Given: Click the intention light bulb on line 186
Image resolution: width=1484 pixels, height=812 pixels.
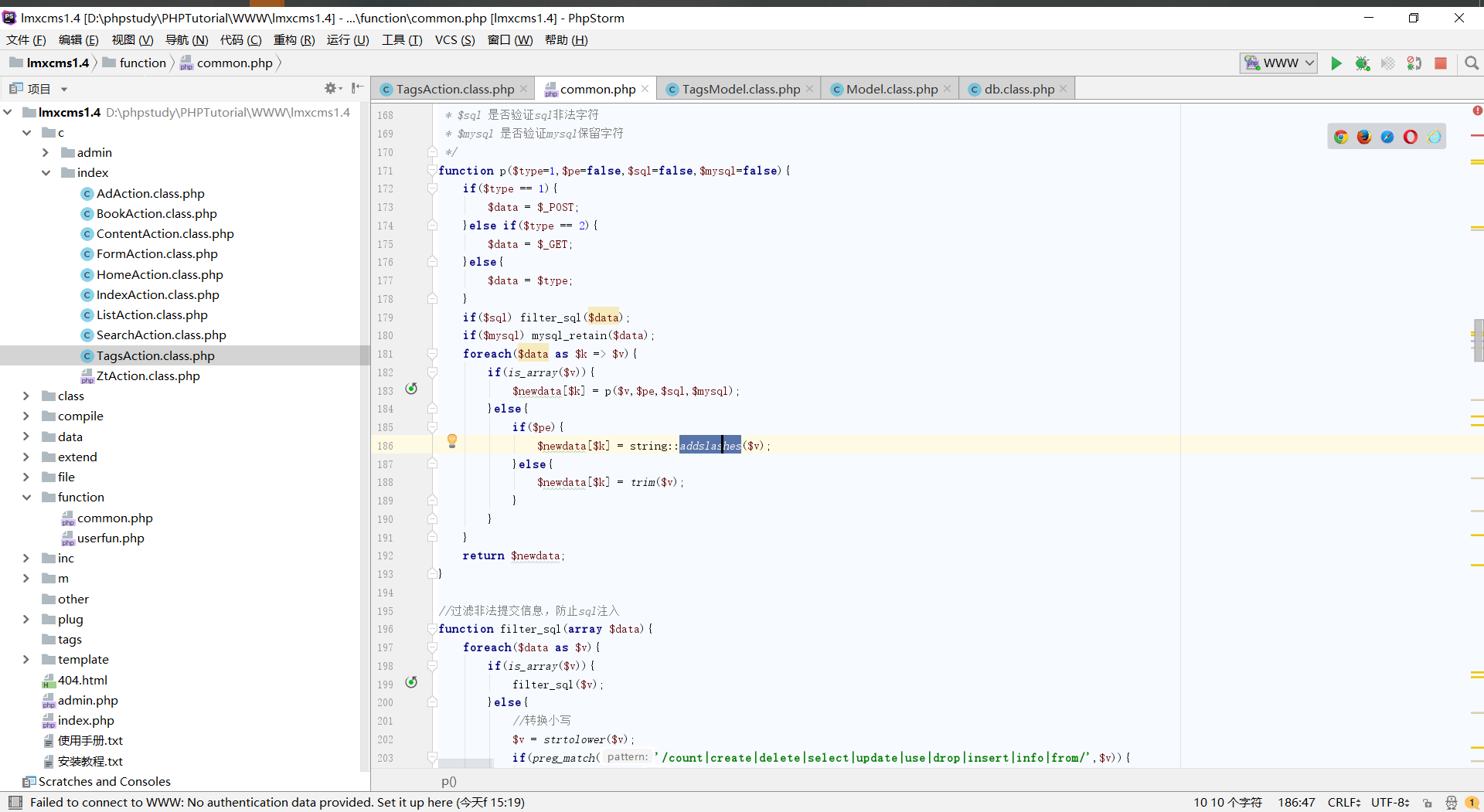Looking at the screenshot, I should (452, 441).
